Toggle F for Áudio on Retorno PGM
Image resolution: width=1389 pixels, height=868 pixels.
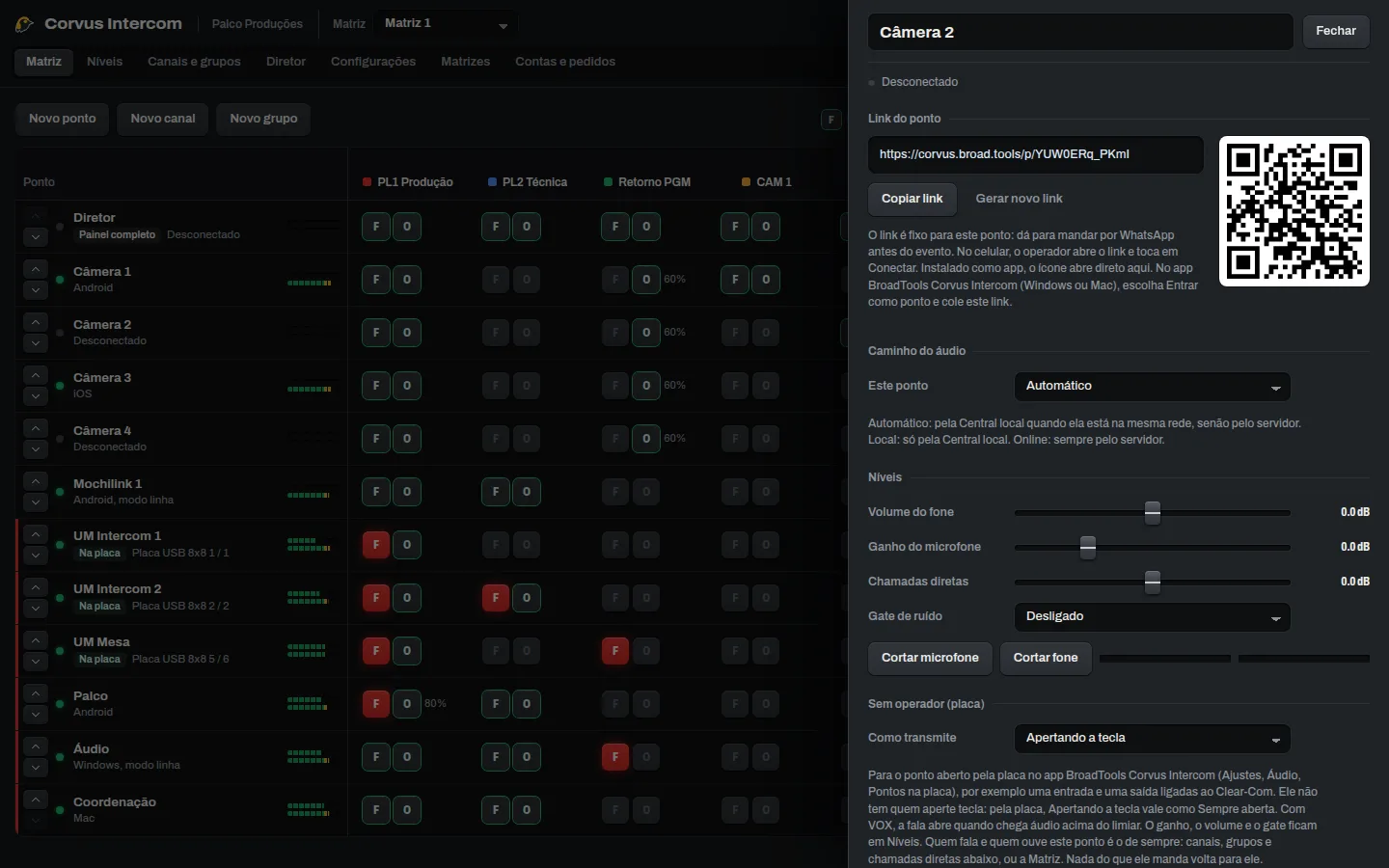pyautogui.click(x=615, y=757)
